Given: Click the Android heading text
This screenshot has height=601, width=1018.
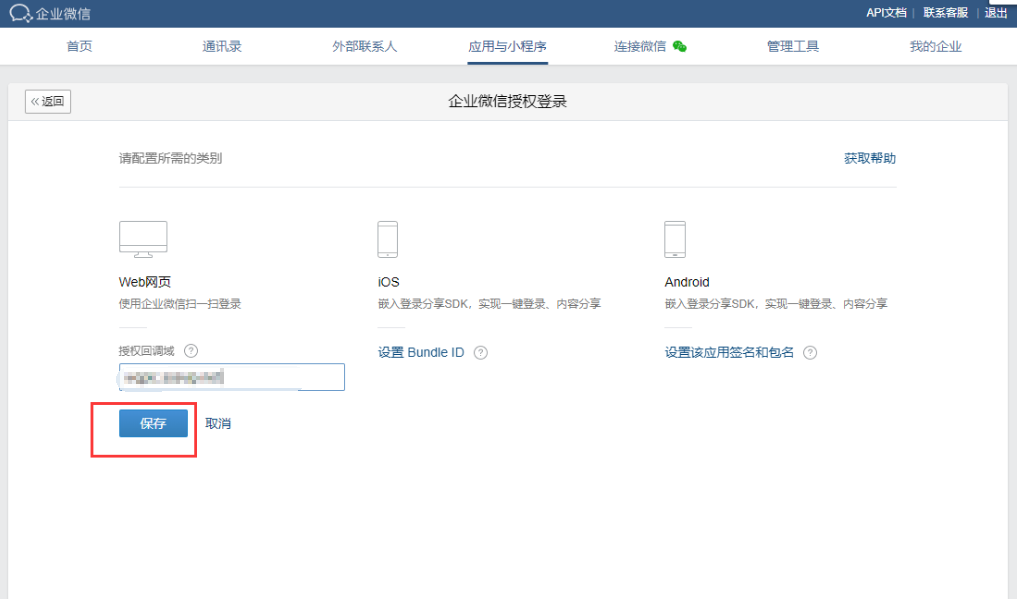Looking at the screenshot, I should click(687, 282).
